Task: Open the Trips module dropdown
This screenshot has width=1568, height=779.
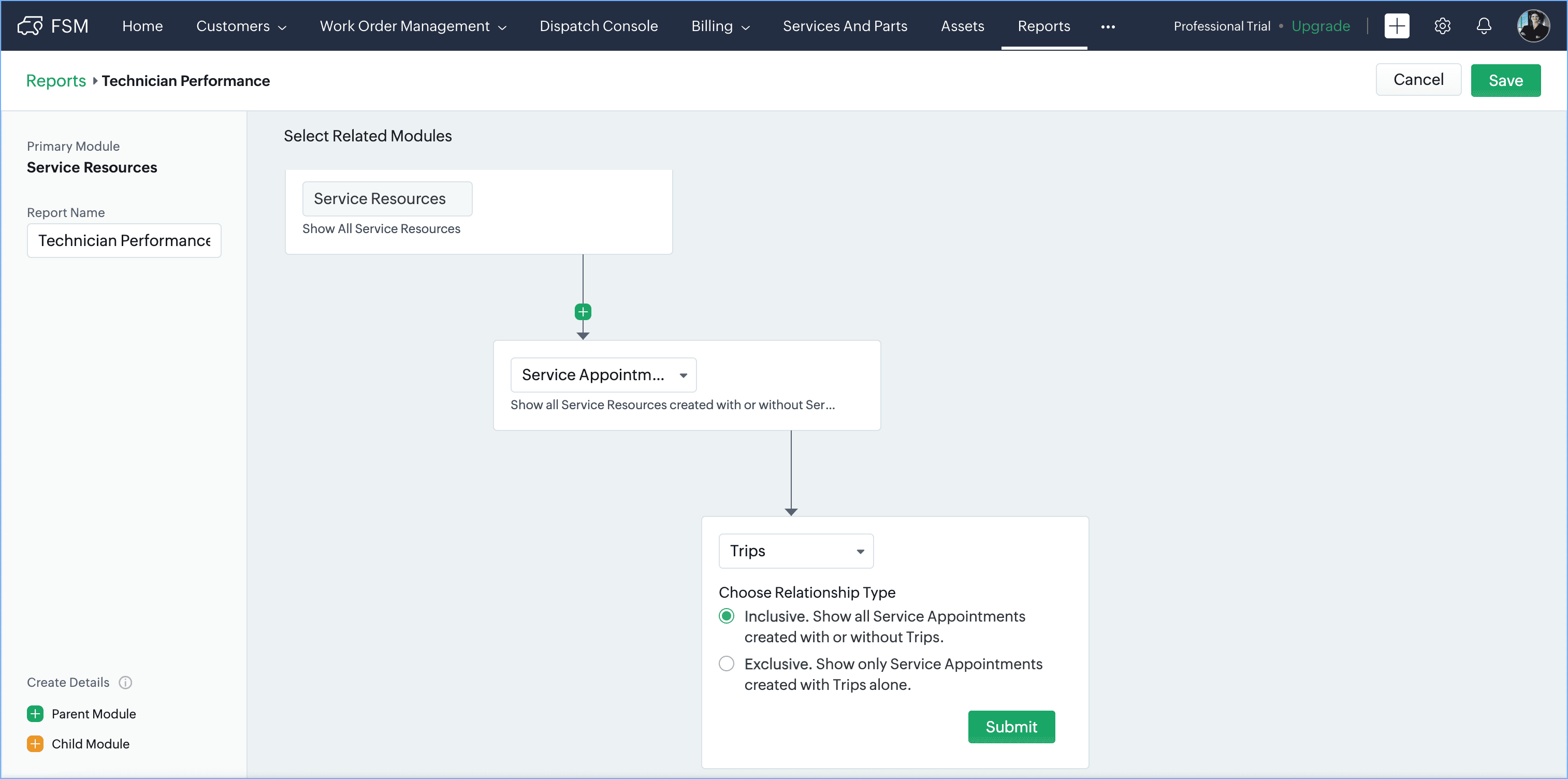Action: coord(795,551)
